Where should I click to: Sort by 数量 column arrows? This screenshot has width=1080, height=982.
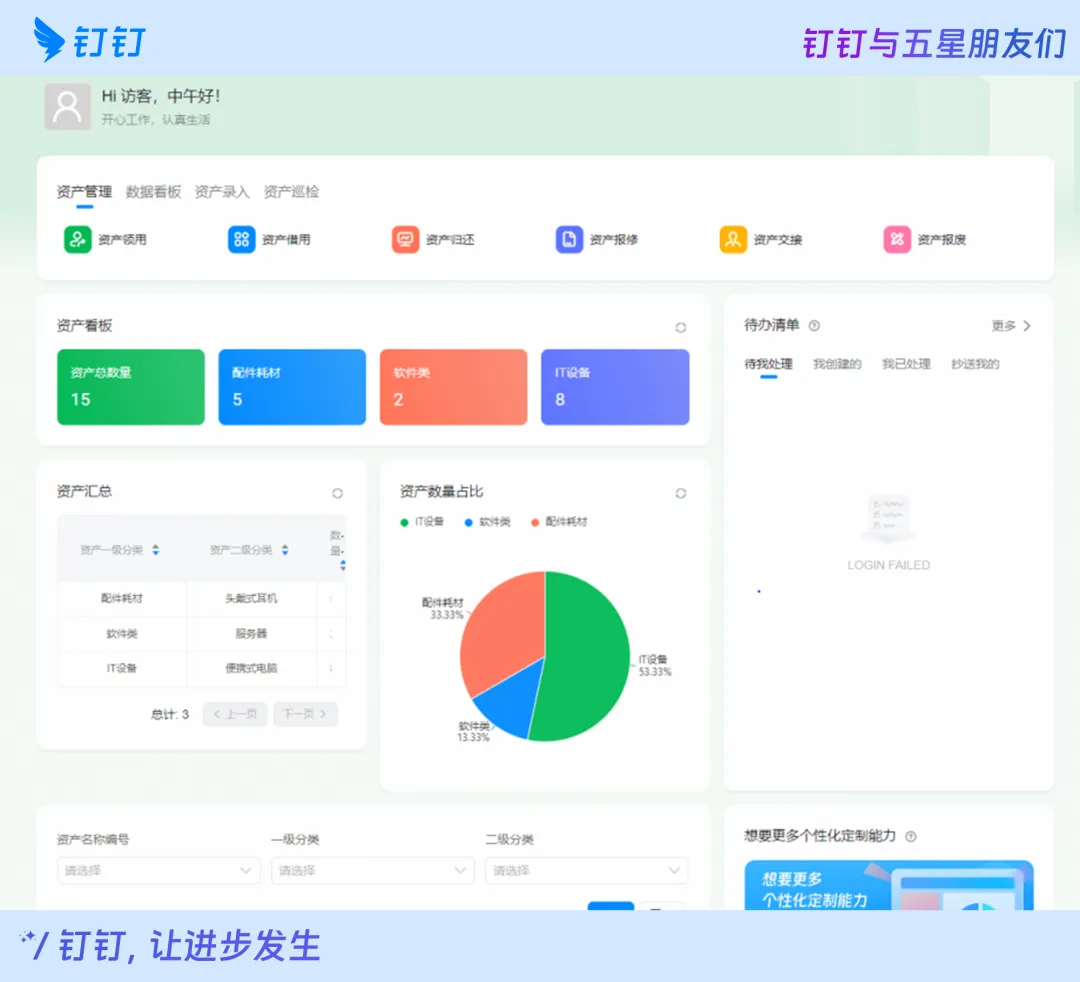point(343,565)
